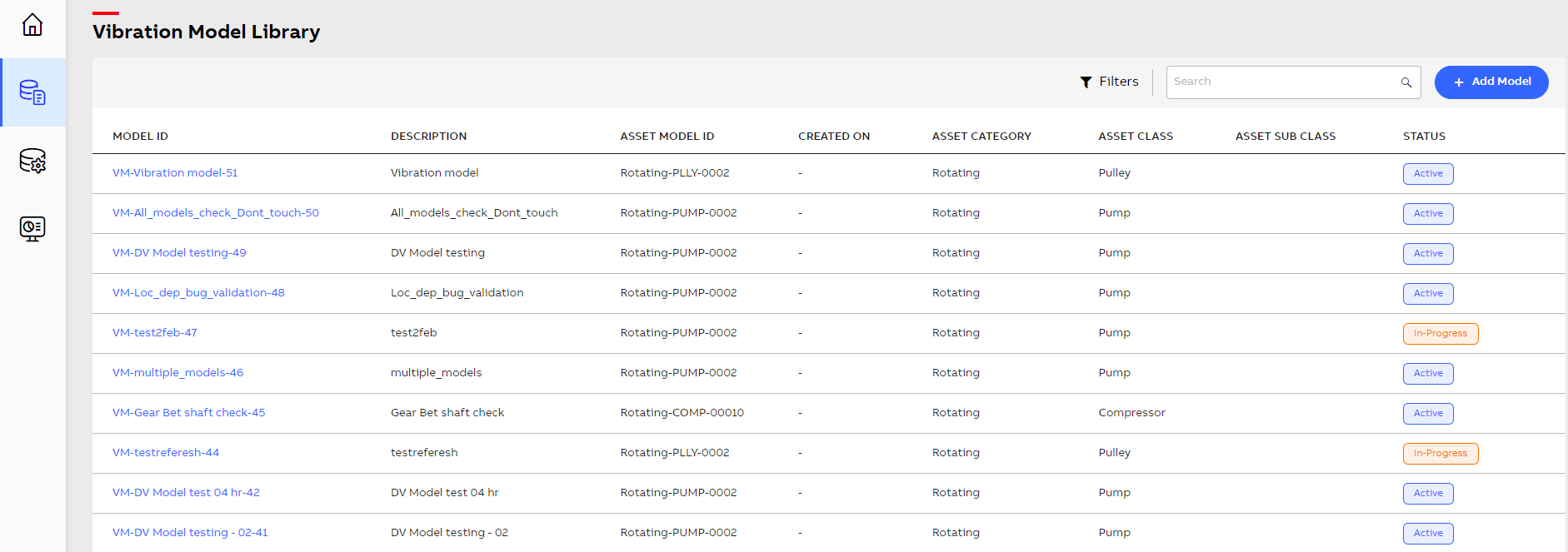Click the Filters funnel icon

click(x=1086, y=82)
